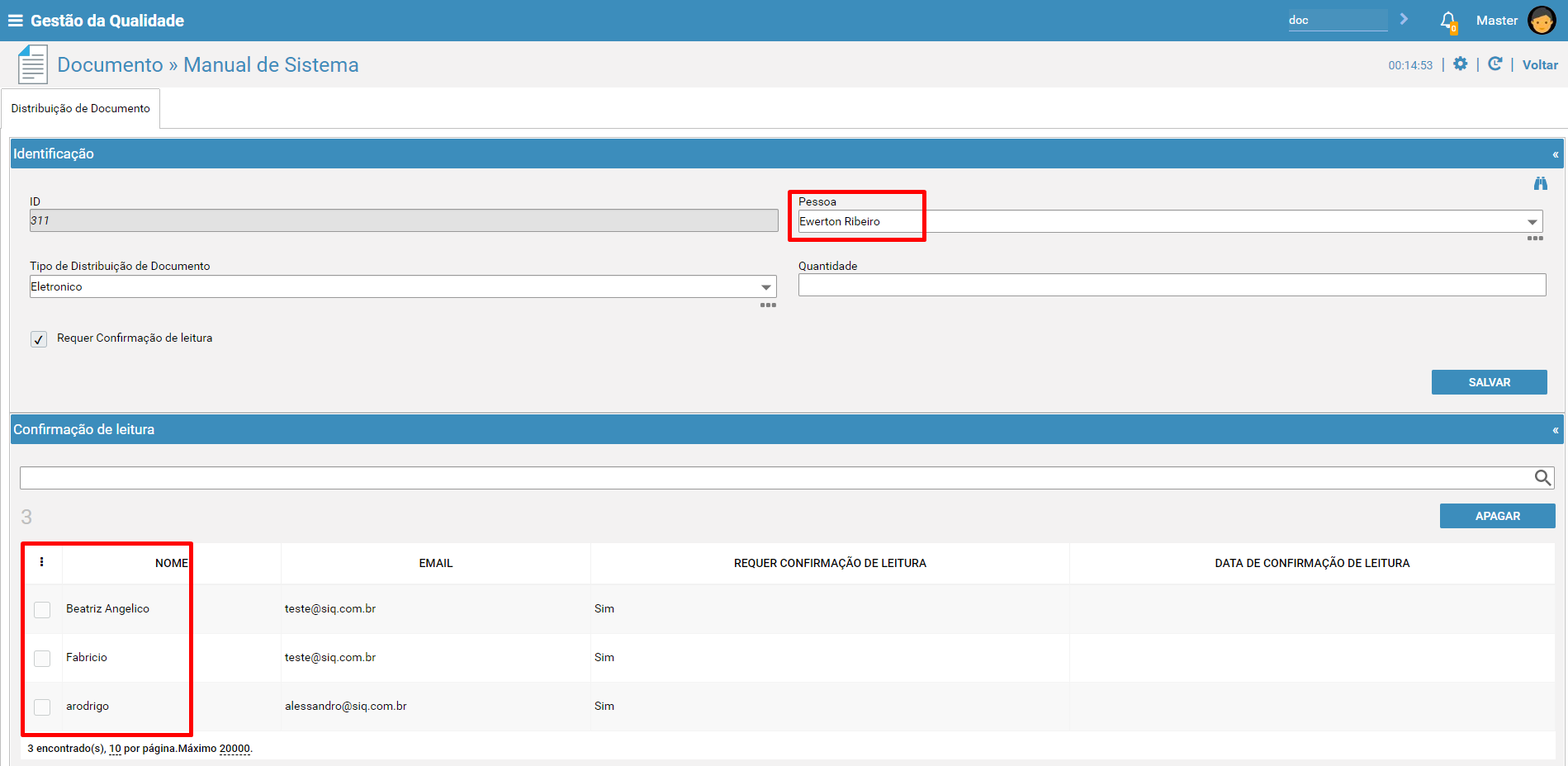Click the Master user name
The image size is (1568, 766).
click(1496, 21)
